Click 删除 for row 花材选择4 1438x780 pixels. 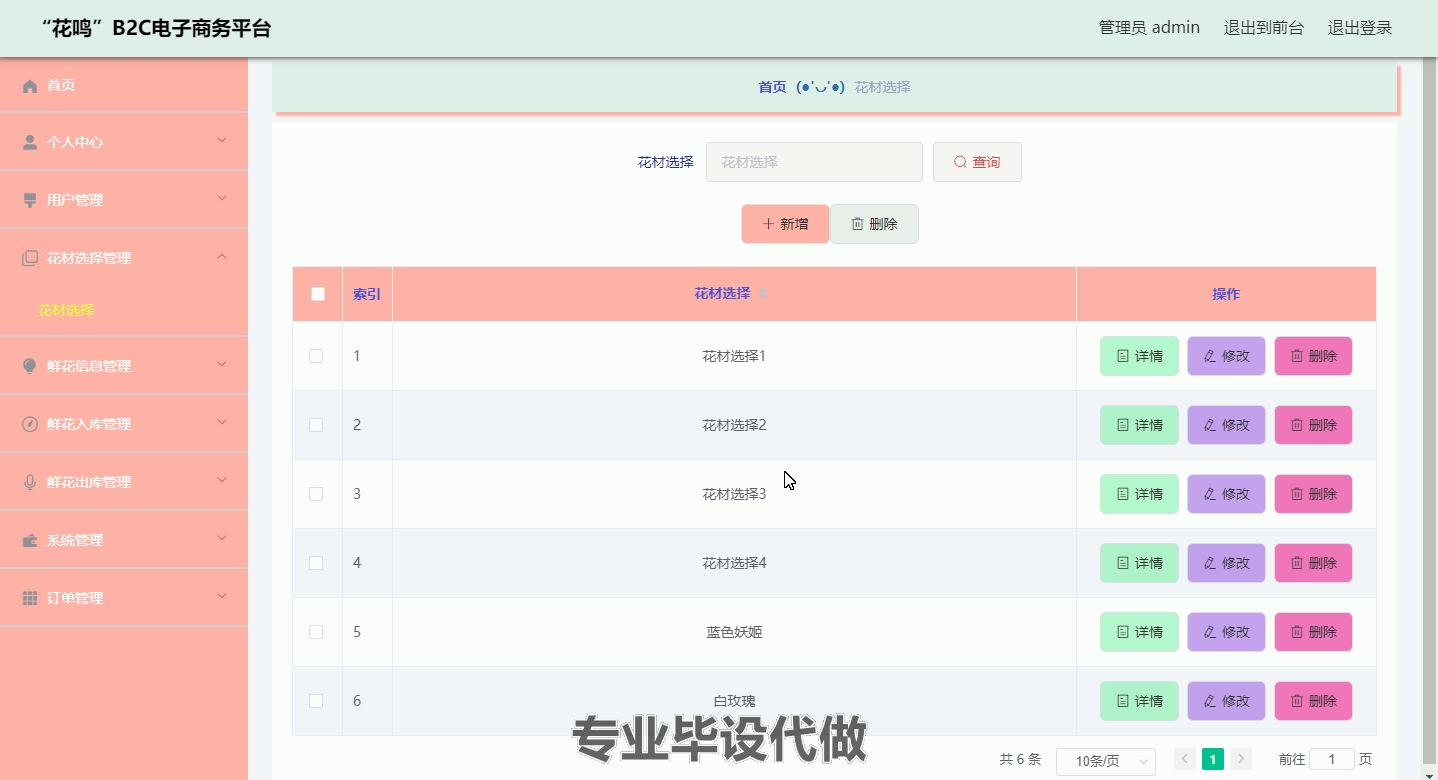[x=1313, y=563]
